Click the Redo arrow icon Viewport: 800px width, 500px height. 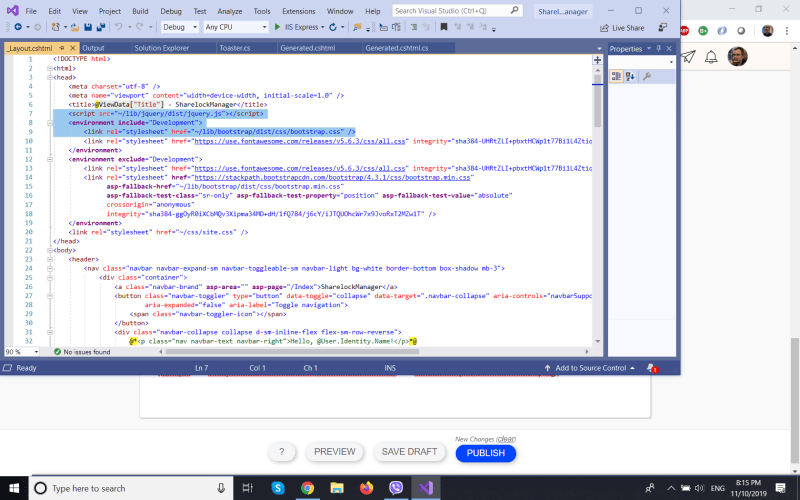pos(139,27)
